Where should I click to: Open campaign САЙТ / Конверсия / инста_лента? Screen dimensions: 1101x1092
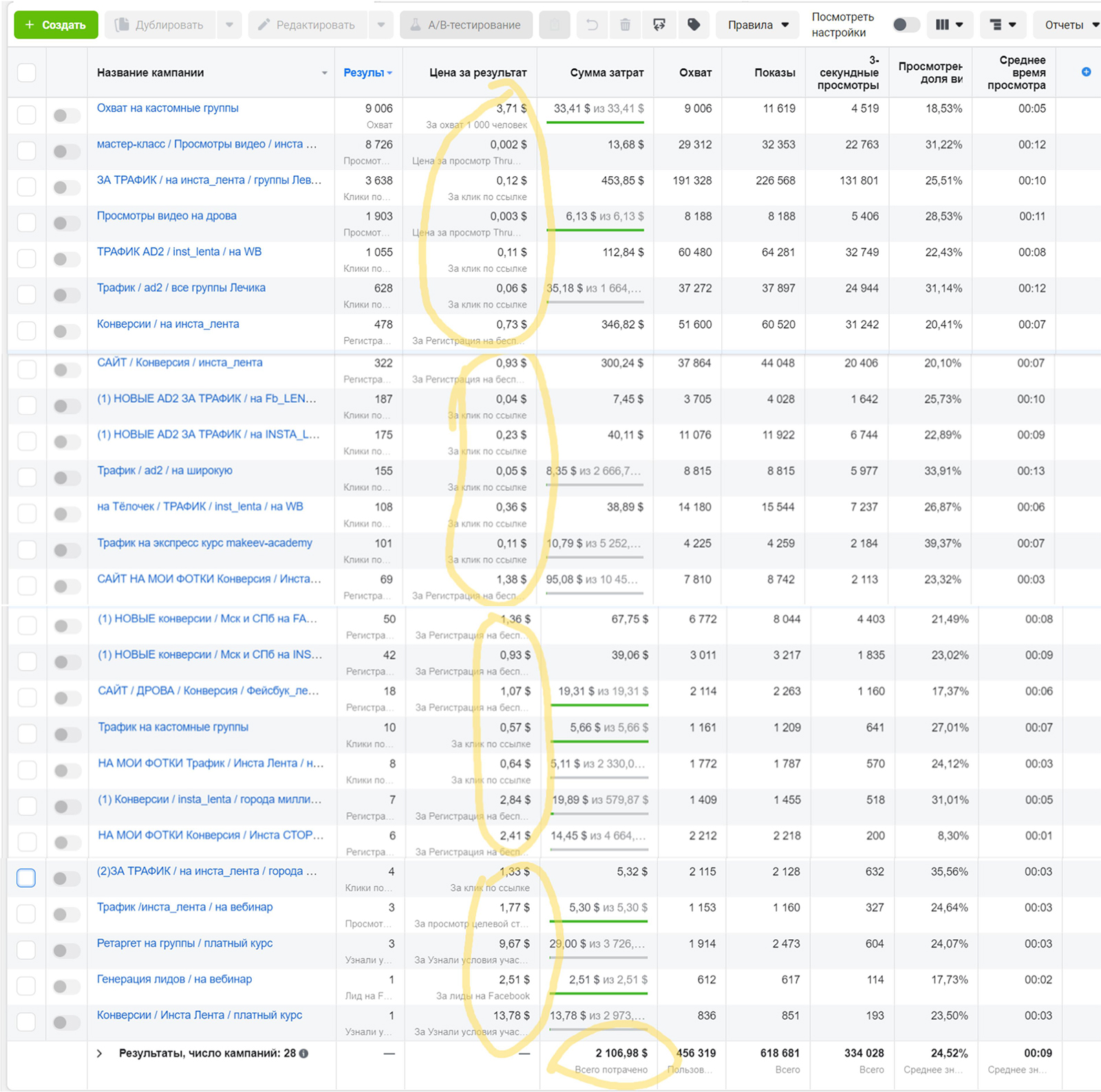tap(180, 363)
